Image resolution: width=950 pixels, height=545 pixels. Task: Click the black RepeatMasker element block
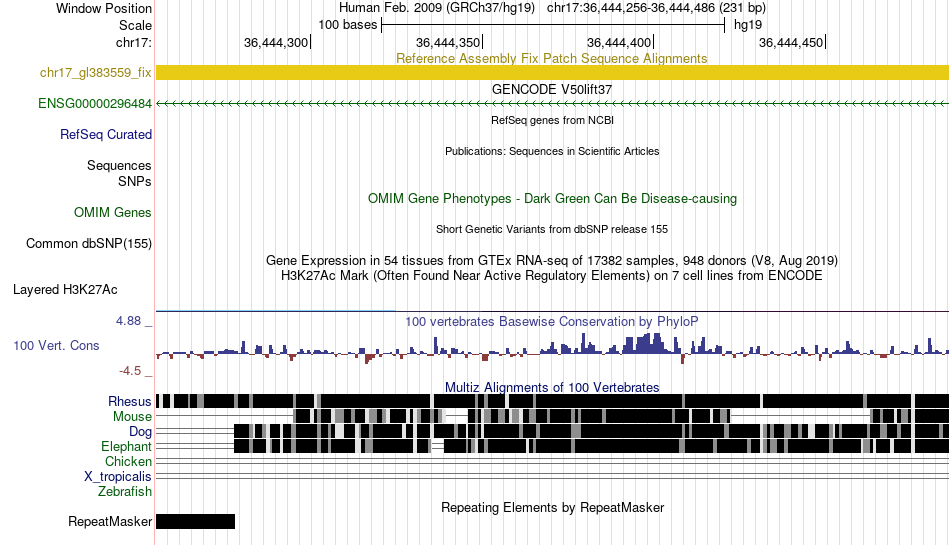tap(195, 521)
